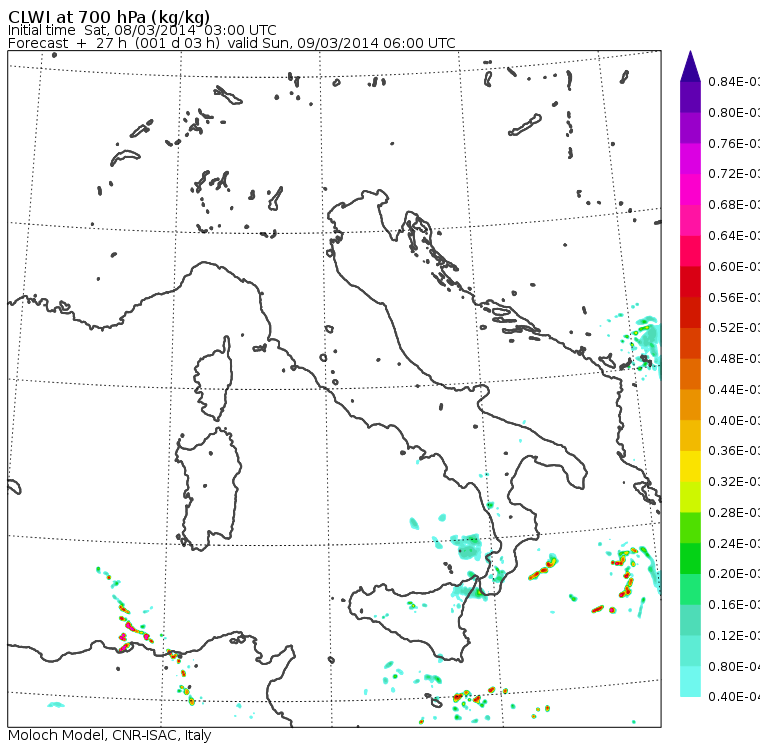Viewport: 760px width, 749px height.
Task: Click the 0.40E-04 legend label
Action: tap(734, 697)
